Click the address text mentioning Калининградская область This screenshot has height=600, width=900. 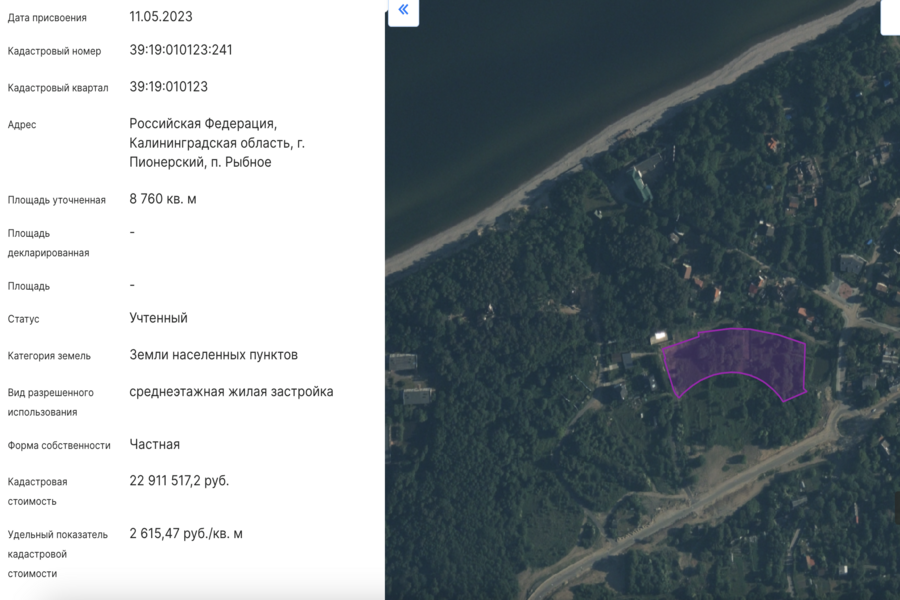click(217, 143)
